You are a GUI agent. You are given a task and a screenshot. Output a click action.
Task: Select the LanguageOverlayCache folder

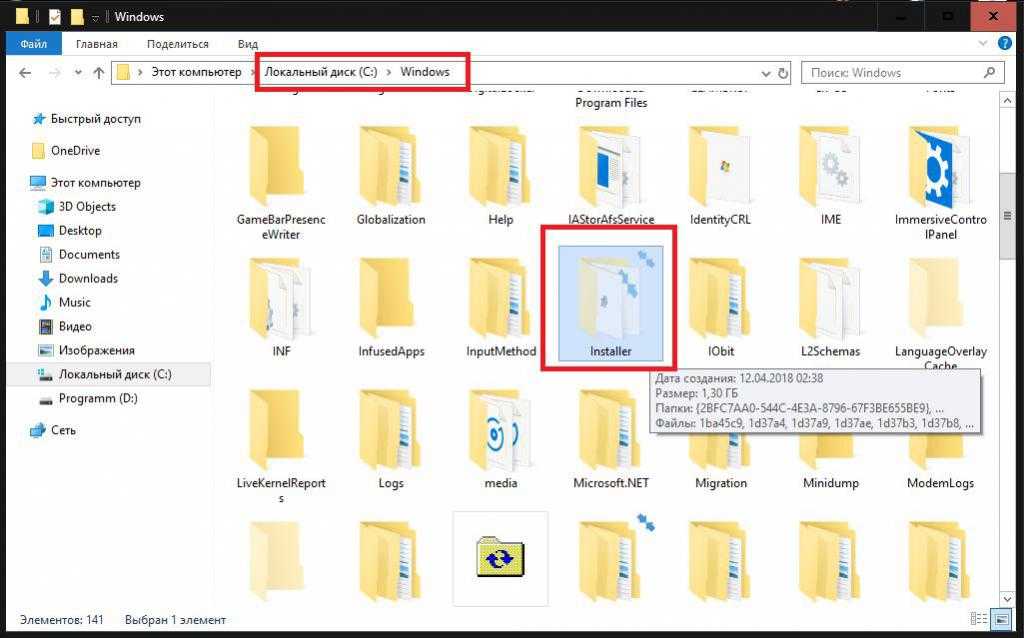940,315
